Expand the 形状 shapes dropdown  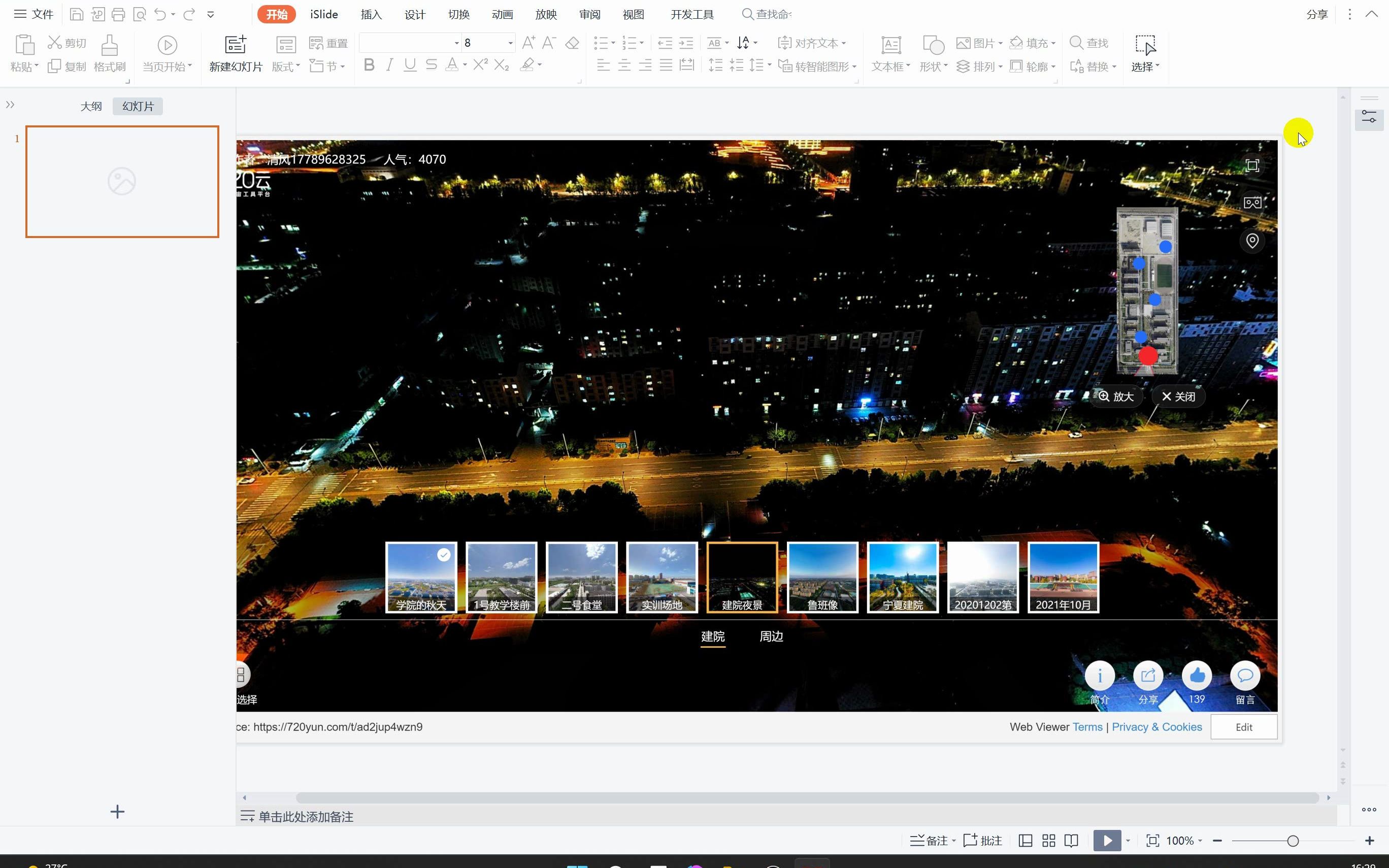933,66
